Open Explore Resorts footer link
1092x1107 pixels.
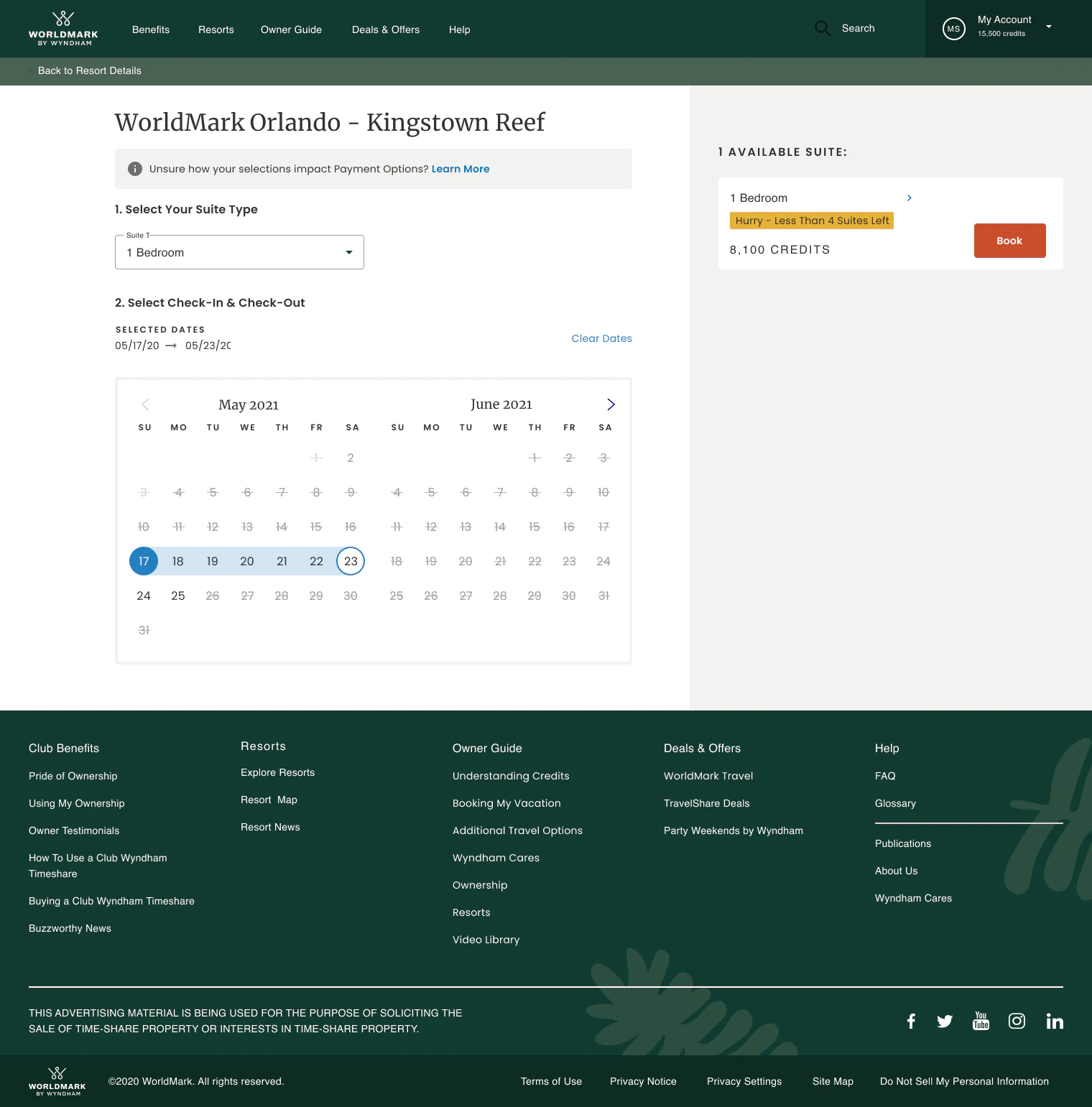(x=277, y=772)
